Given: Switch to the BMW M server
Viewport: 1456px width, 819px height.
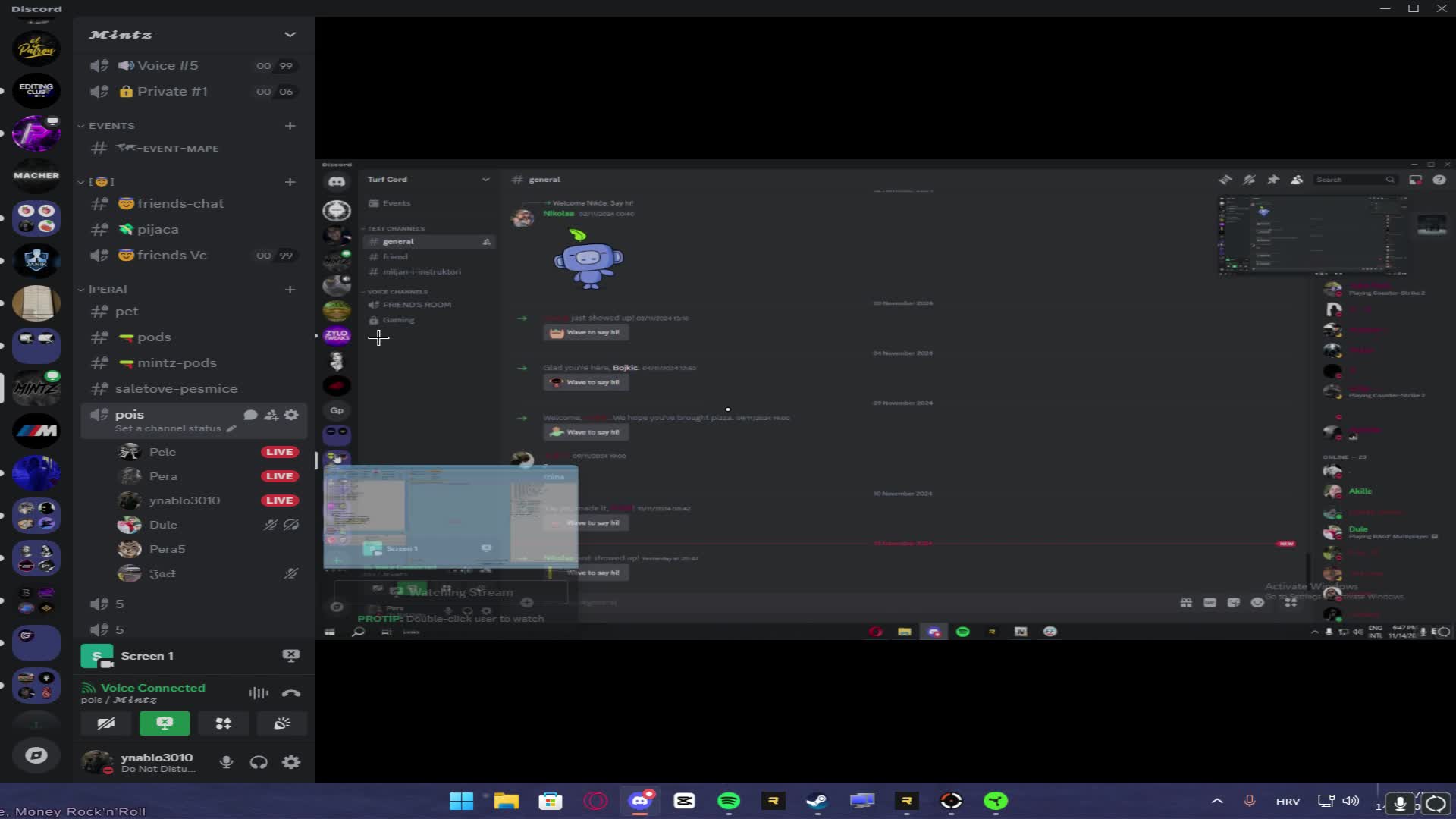Looking at the screenshot, I should [x=36, y=431].
